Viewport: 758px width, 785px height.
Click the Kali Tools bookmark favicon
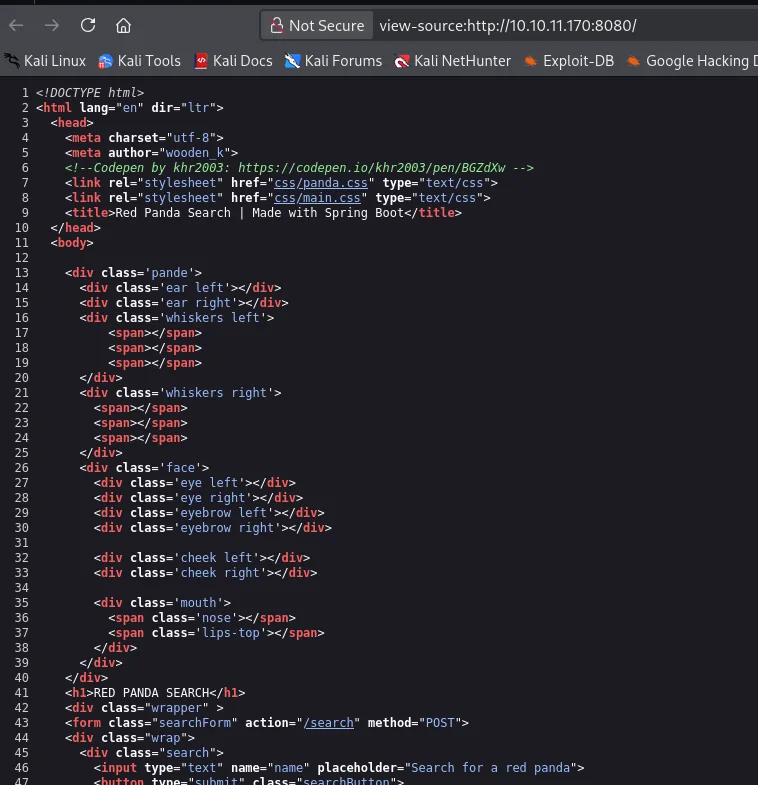[105, 61]
